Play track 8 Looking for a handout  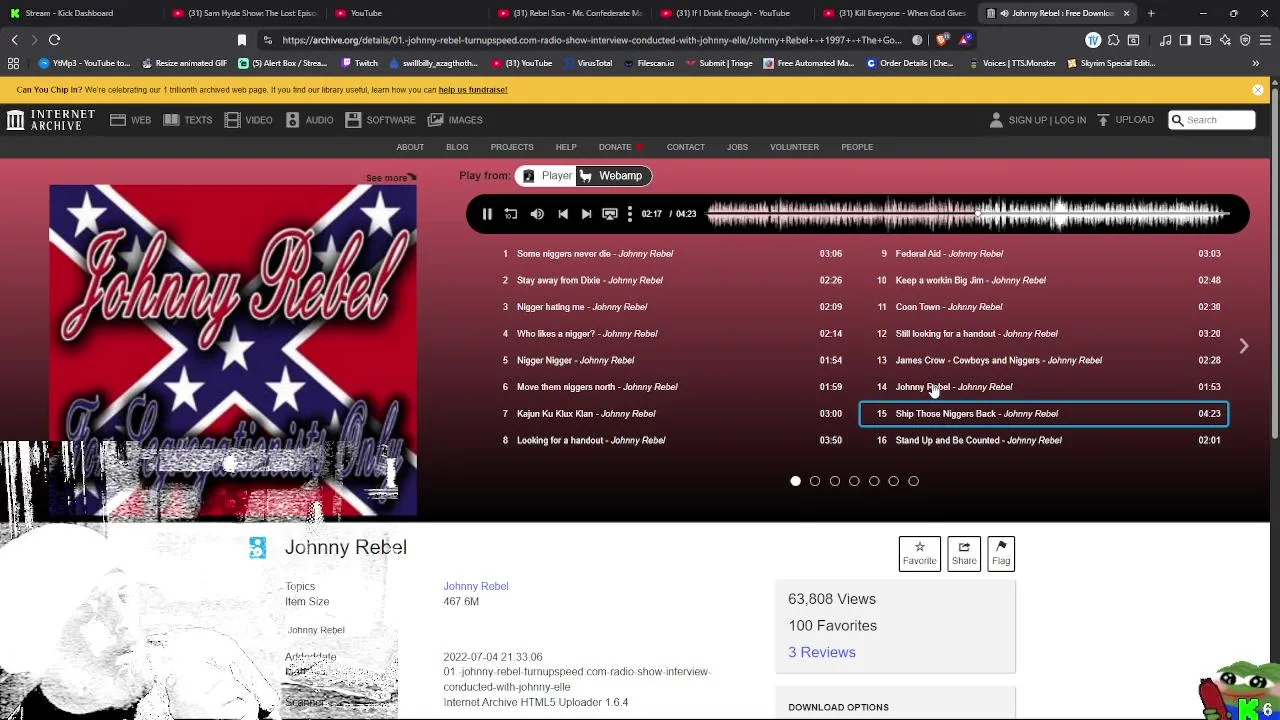672,440
